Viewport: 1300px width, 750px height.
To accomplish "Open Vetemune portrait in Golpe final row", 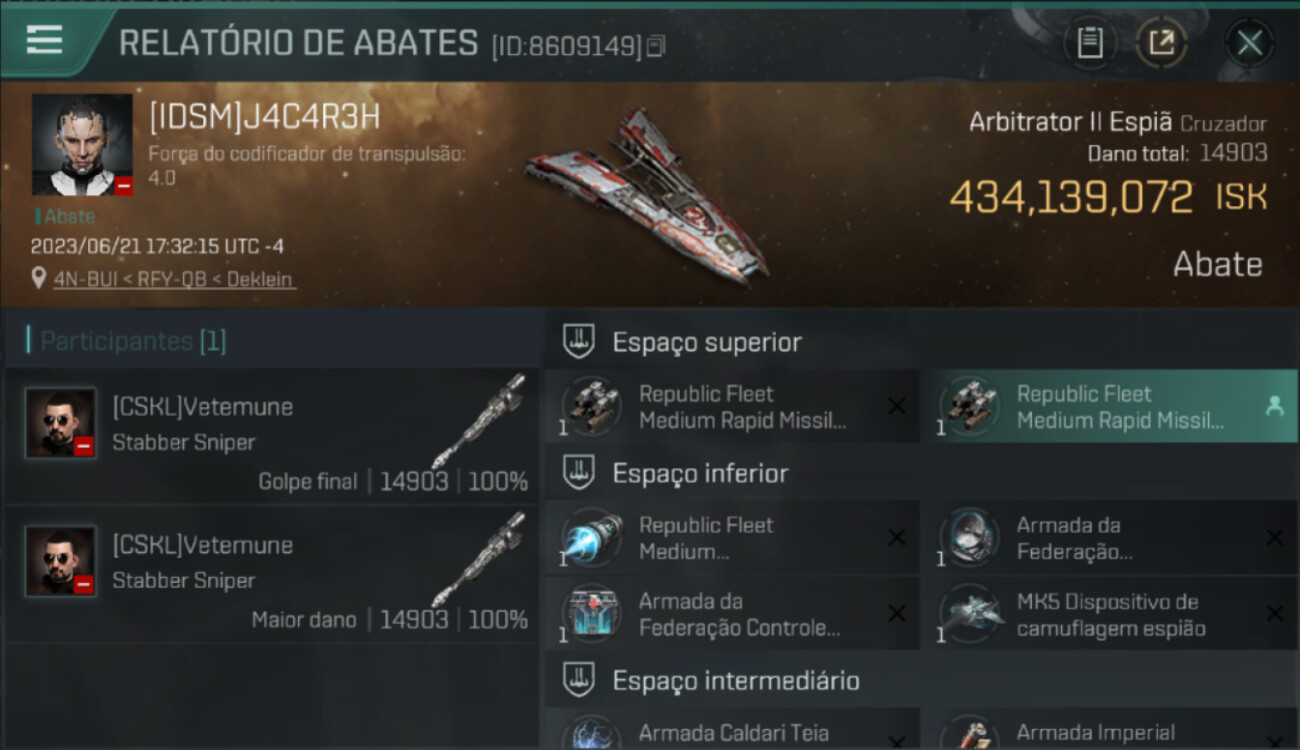I will (61, 423).
